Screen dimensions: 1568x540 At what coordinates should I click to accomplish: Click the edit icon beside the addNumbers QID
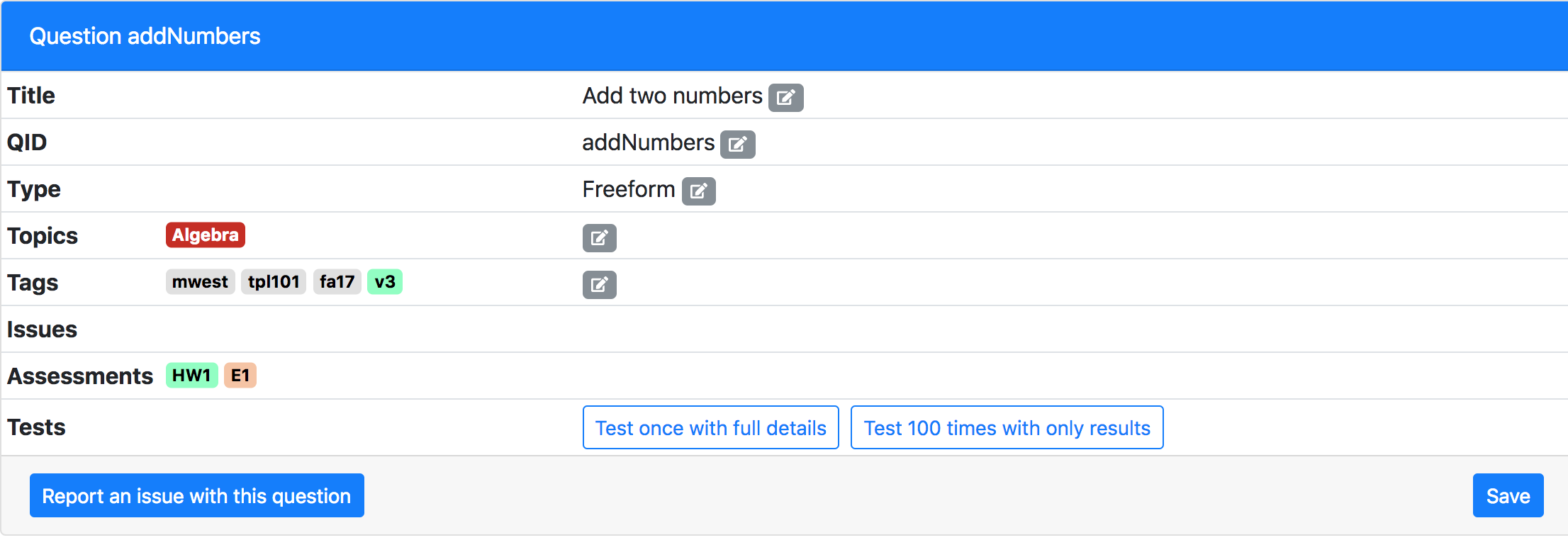737,144
